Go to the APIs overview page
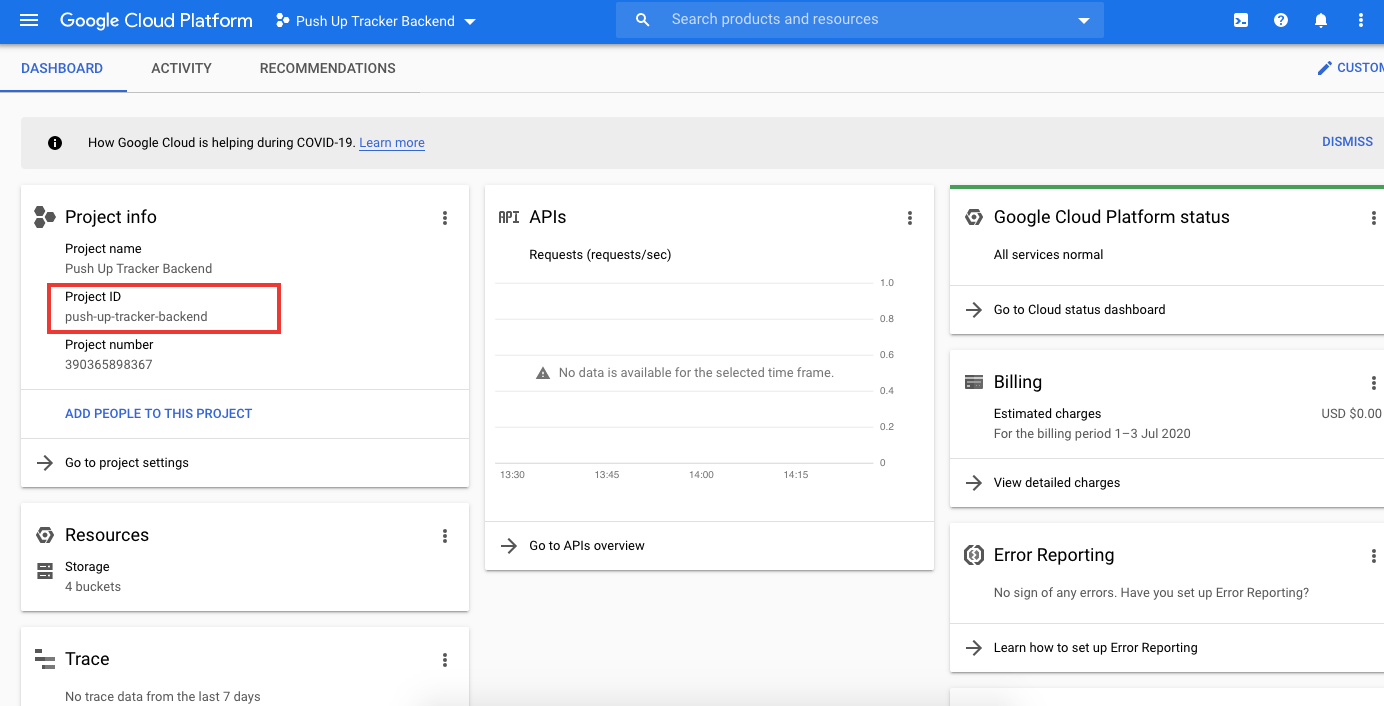Image resolution: width=1384 pixels, height=706 pixels. pos(586,545)
